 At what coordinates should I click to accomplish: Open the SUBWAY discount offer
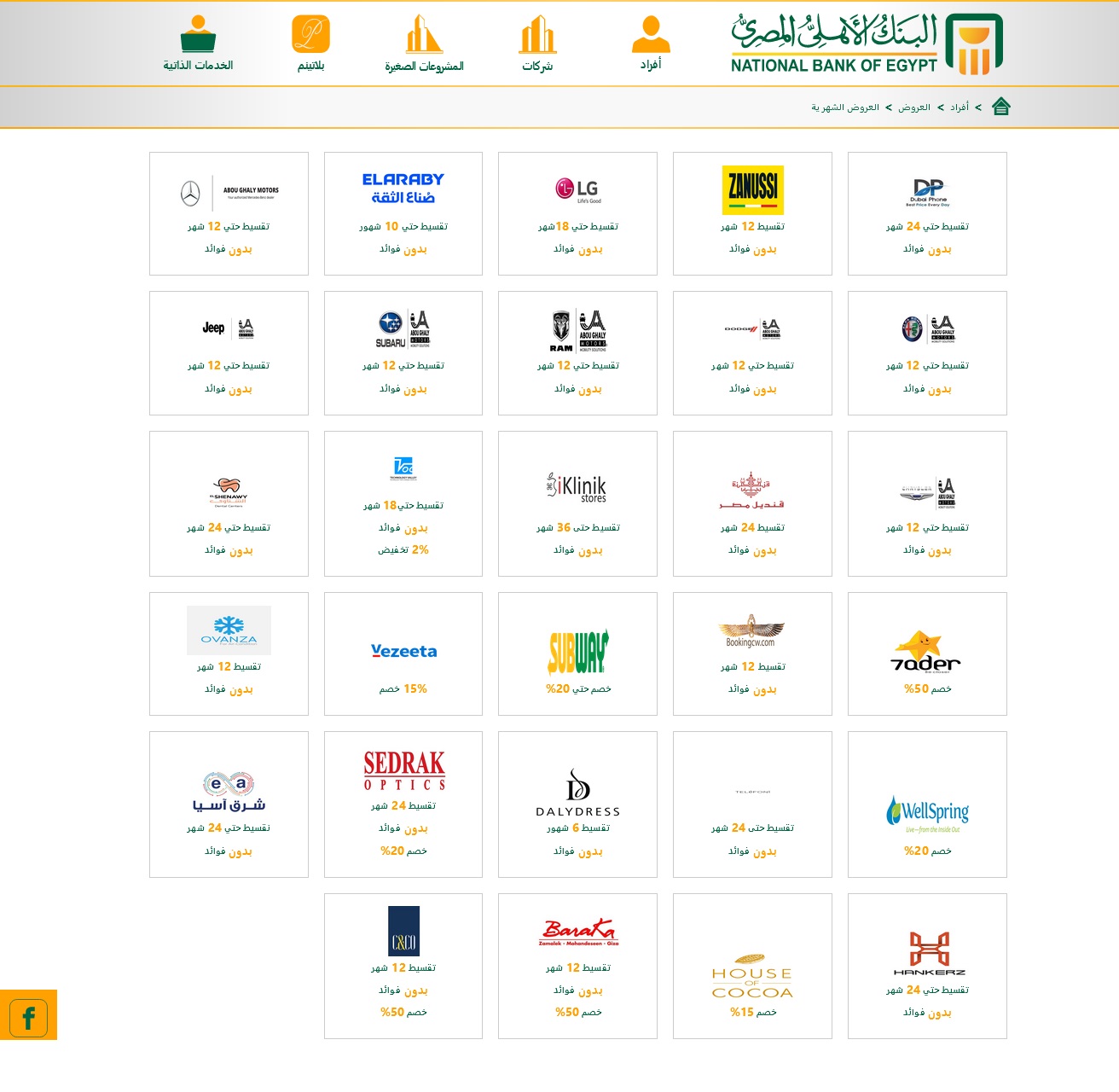pos(577,653)
